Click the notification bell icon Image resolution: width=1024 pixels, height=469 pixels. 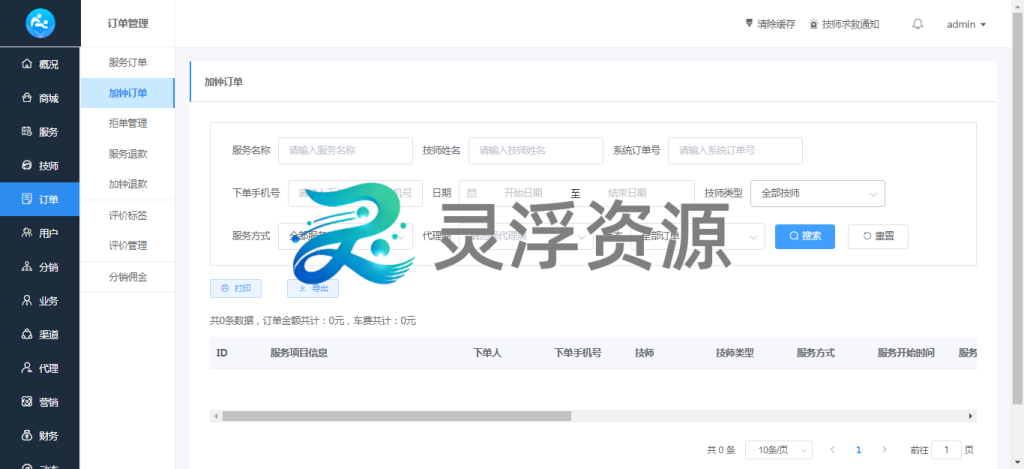[x=918, y=24]
